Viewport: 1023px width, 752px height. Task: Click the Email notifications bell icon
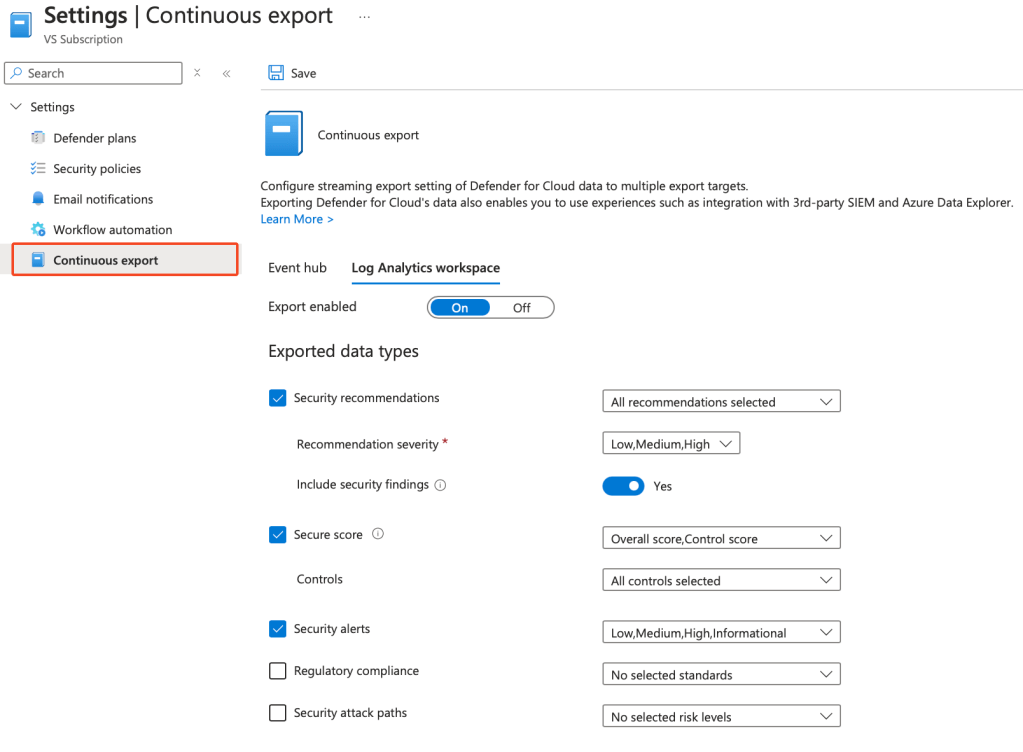point(38,199)
